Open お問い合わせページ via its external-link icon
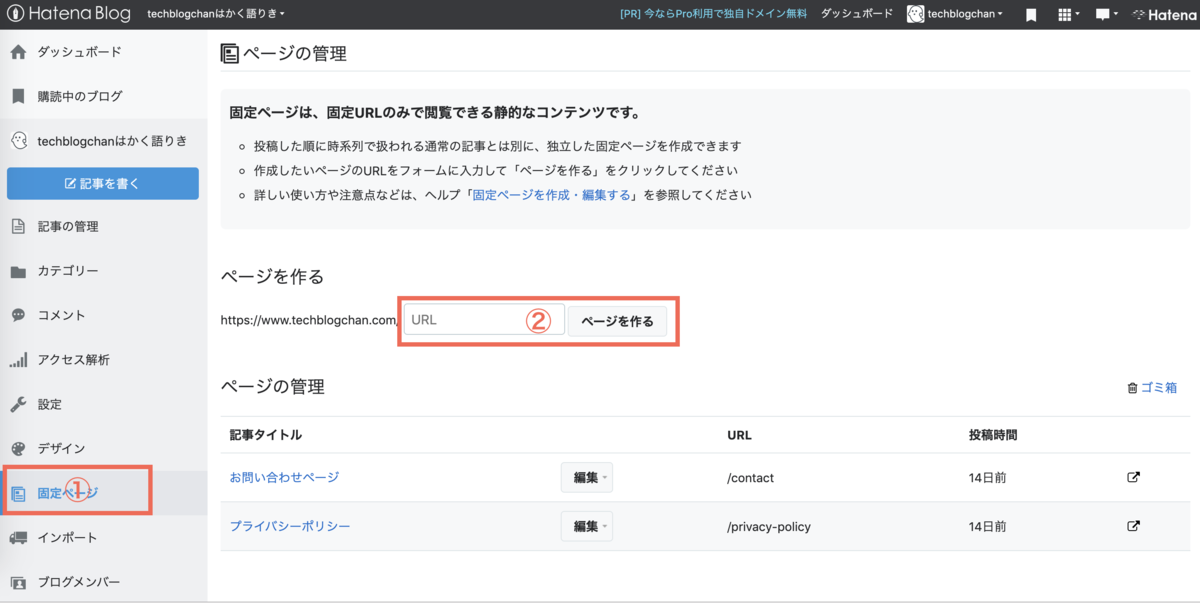 pyautogui.click(x=1133, y=477)
